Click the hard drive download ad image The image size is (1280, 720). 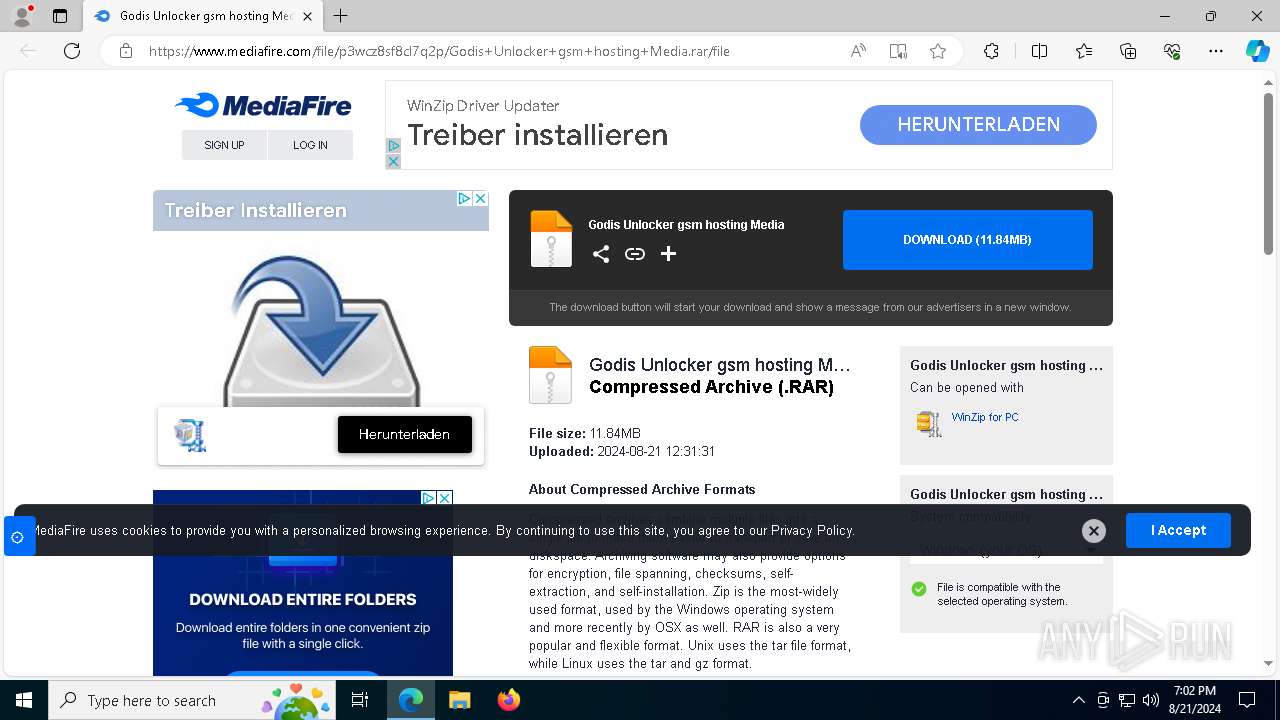(x=321, y=328)
